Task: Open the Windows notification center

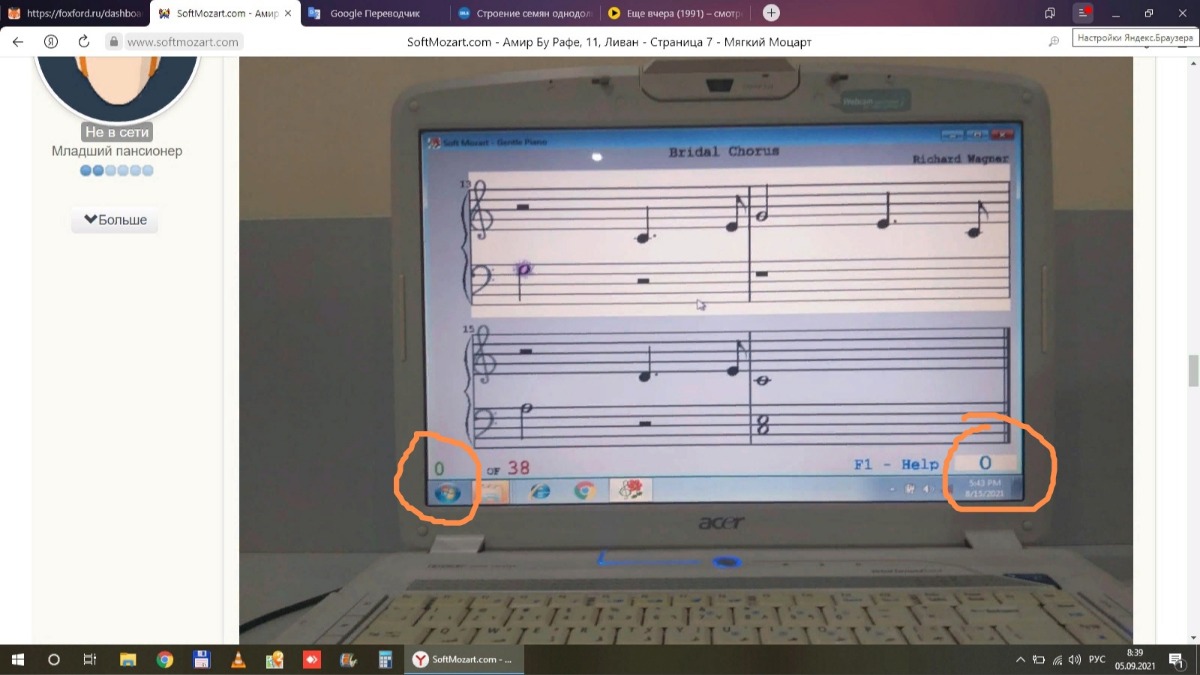Action: coord(1176,660)
